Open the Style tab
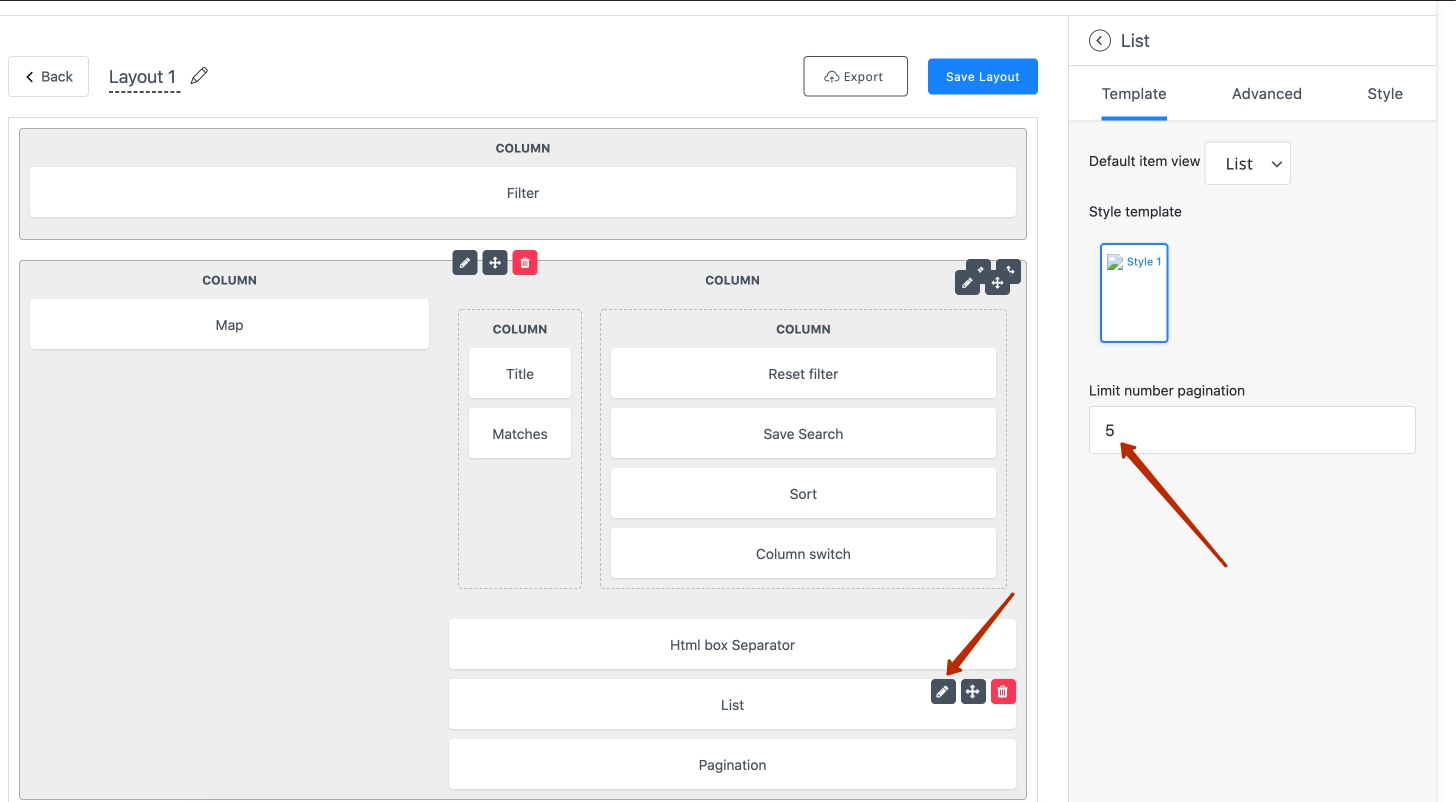Screen dimensions: 1456x802 (1384, 94)
